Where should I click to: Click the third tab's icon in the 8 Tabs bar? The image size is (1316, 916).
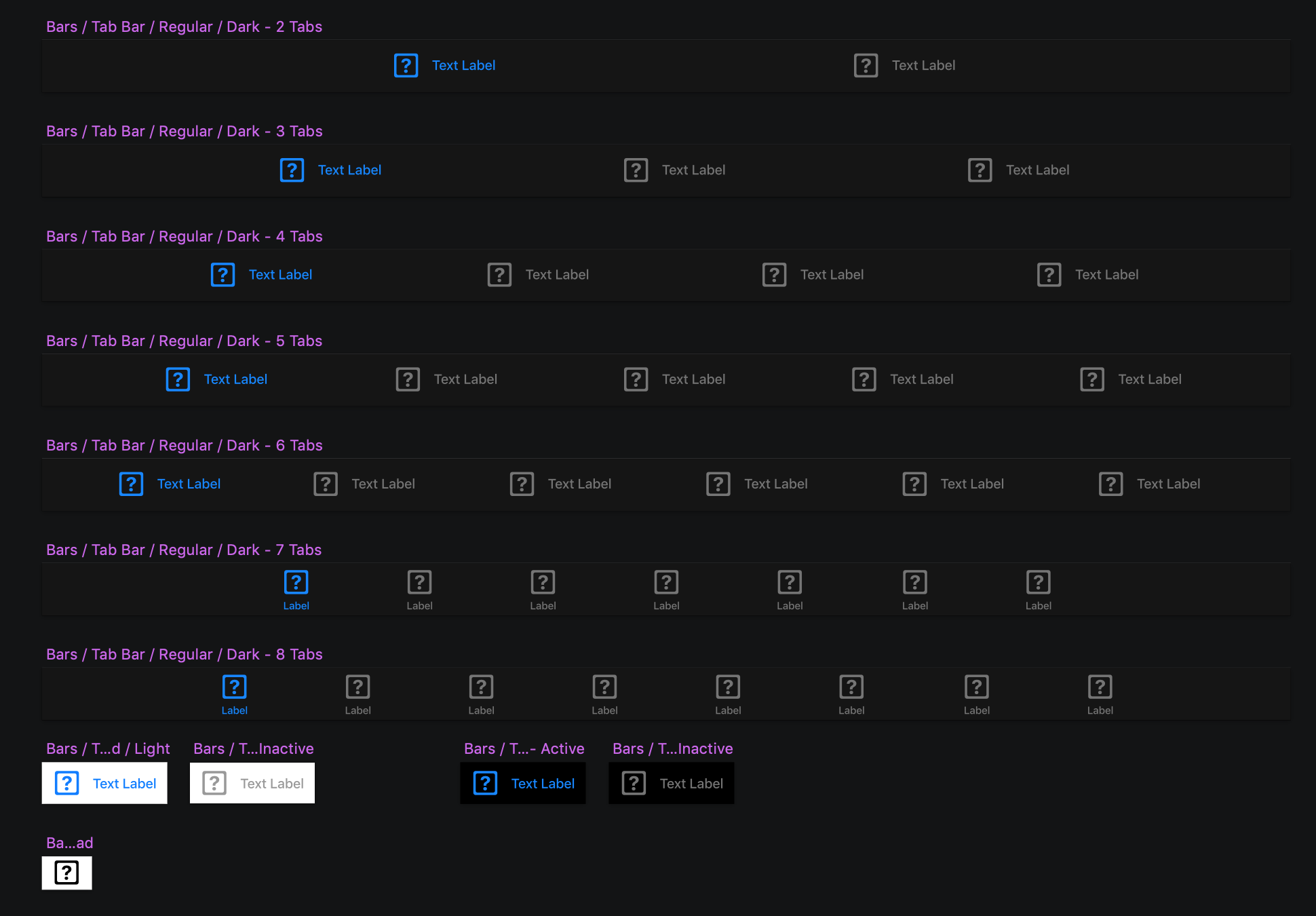click(x=481, y=687)
